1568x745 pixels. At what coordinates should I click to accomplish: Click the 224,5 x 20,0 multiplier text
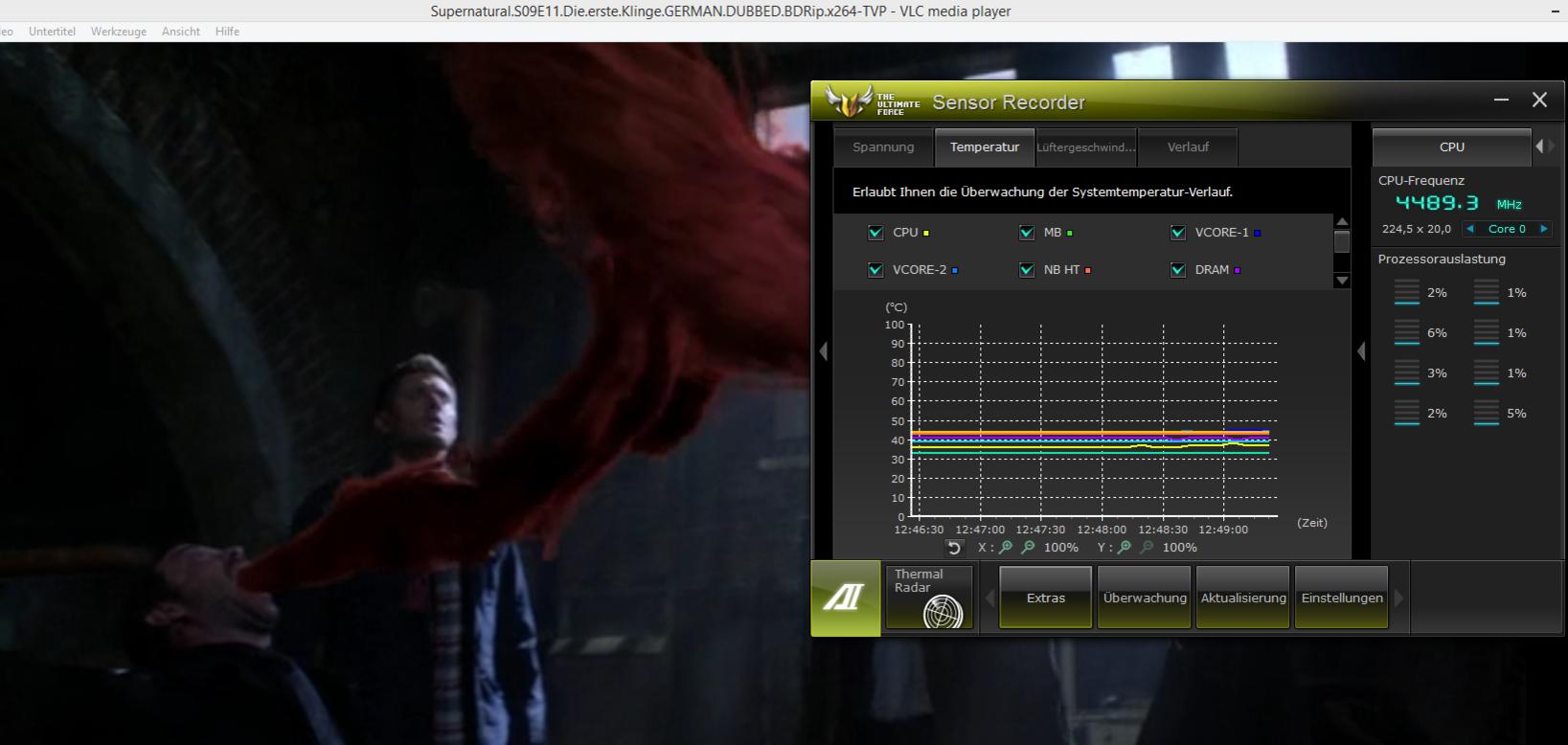coord(1416,229)
